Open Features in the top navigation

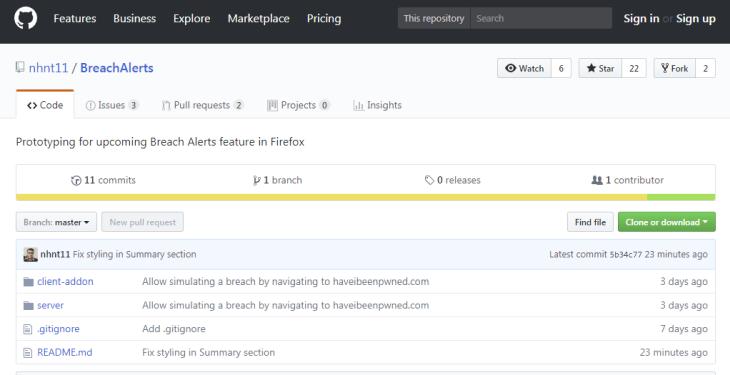[x=75, y=19]
